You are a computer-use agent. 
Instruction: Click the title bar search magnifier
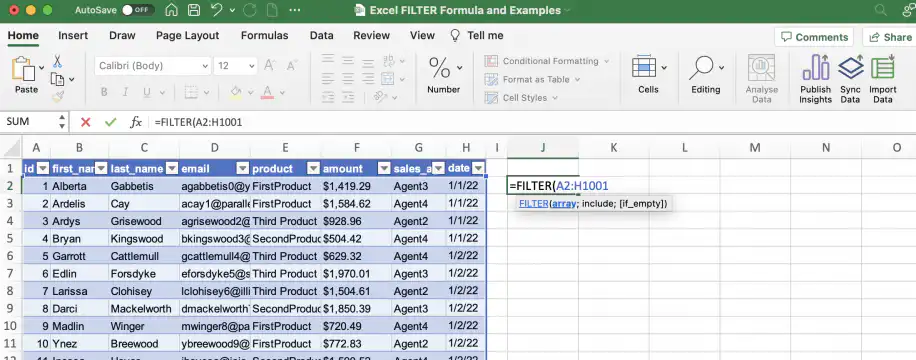[x=880, y=10]
